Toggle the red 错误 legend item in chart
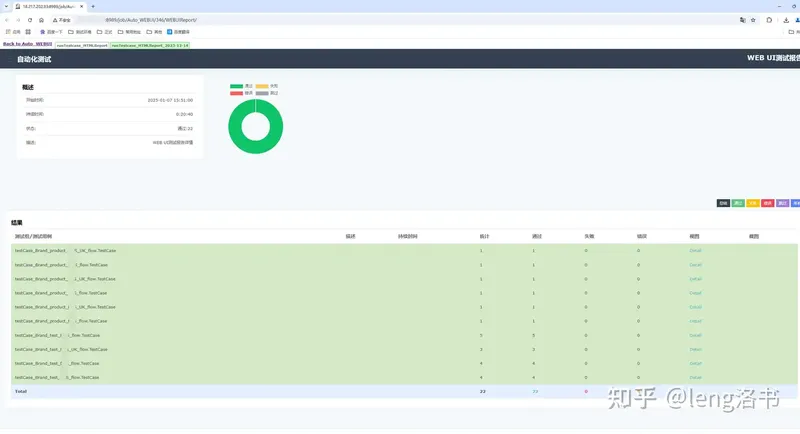Viewport: 800px width, 434px height. (241, 93)
